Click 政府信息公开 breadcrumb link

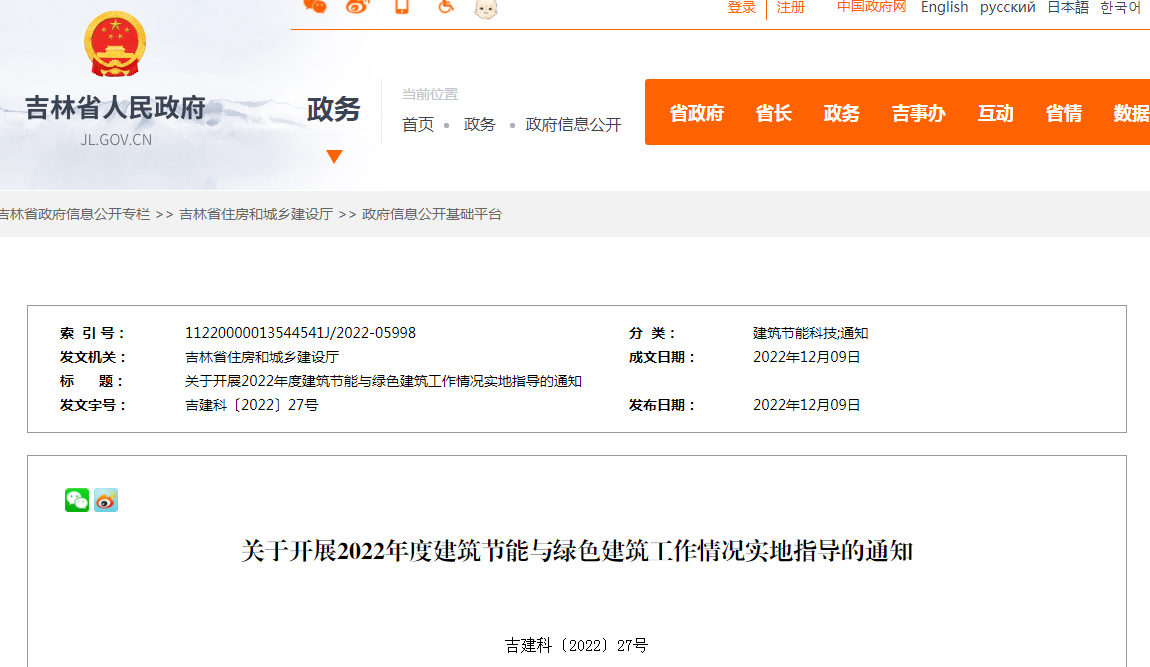(x=573, y=125)
